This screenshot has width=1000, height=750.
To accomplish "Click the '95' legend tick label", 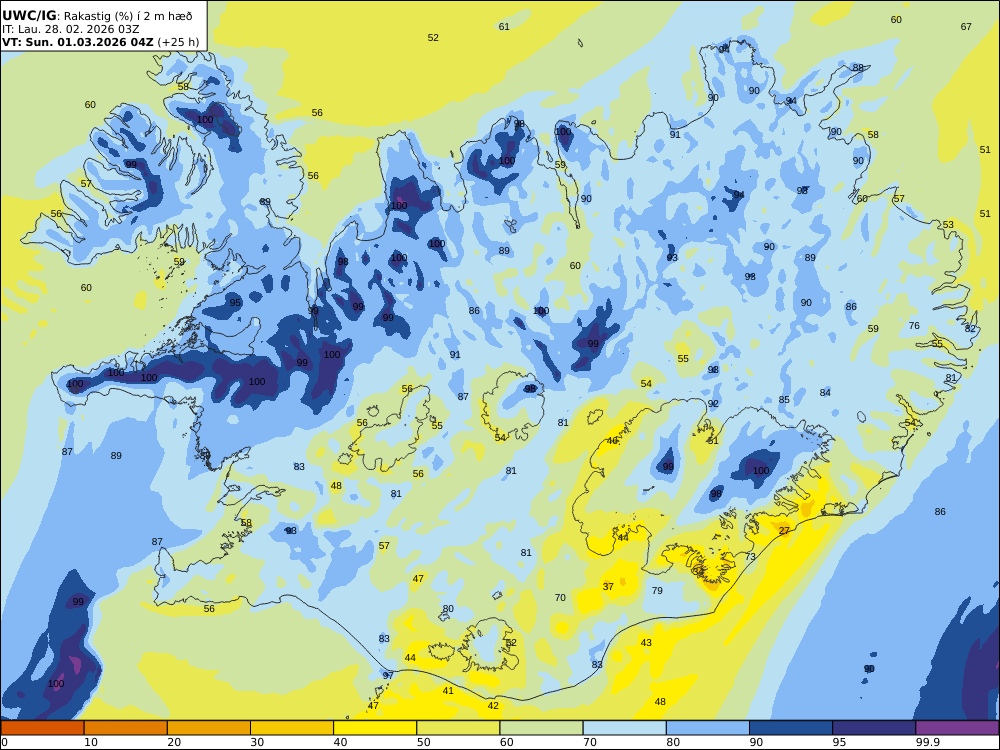I will pos(839,742).
